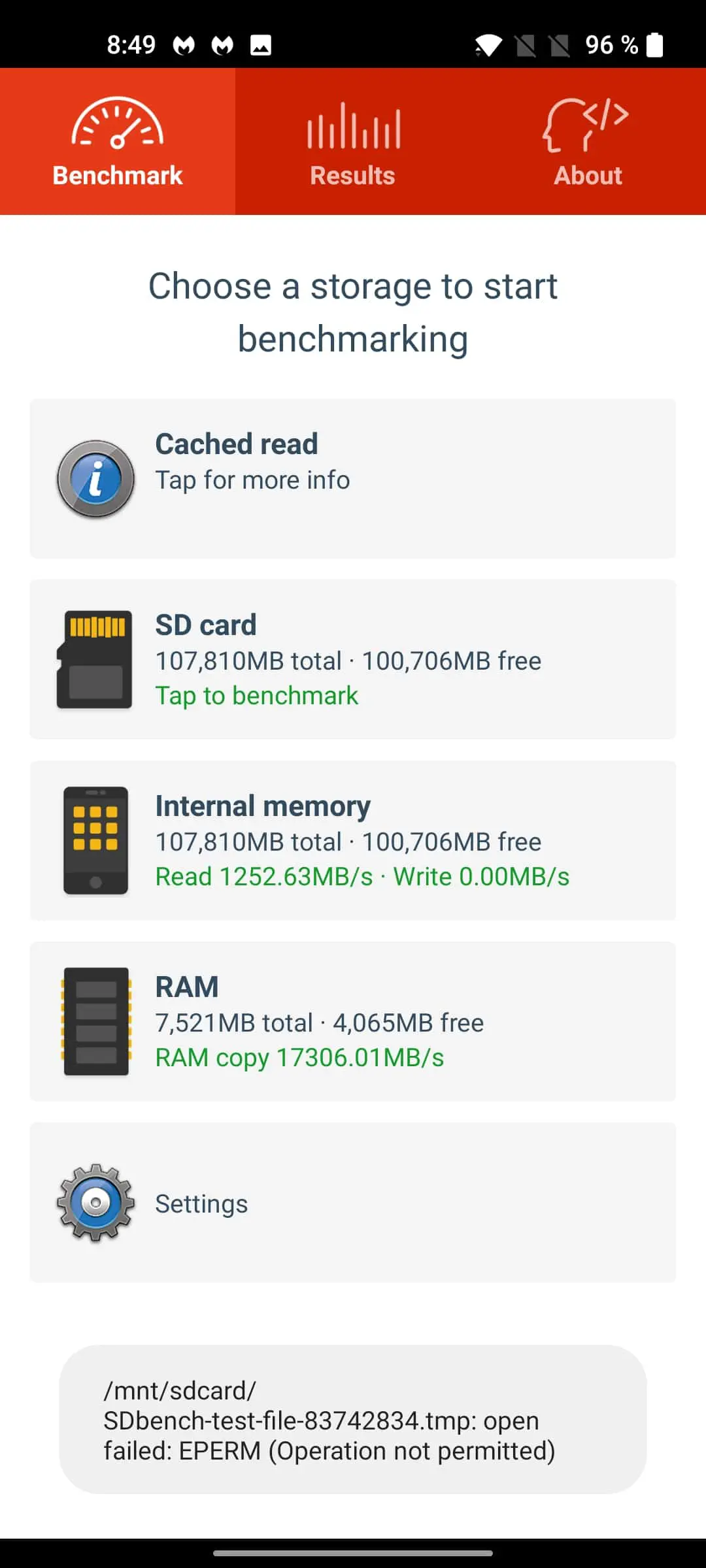Tap the EPERM error toast message
The width and height of the screenshot is (706, 1568).
click(353, 1419)
